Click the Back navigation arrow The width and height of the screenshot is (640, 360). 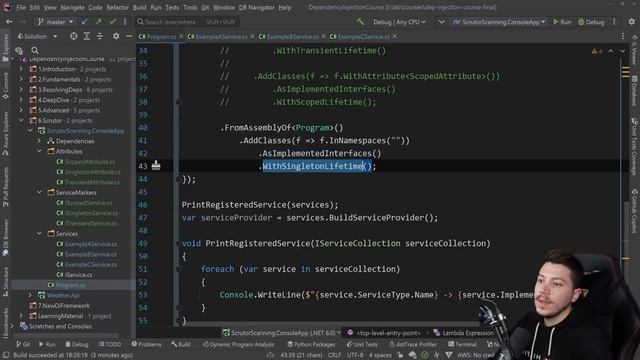click(x=9, y=21)
